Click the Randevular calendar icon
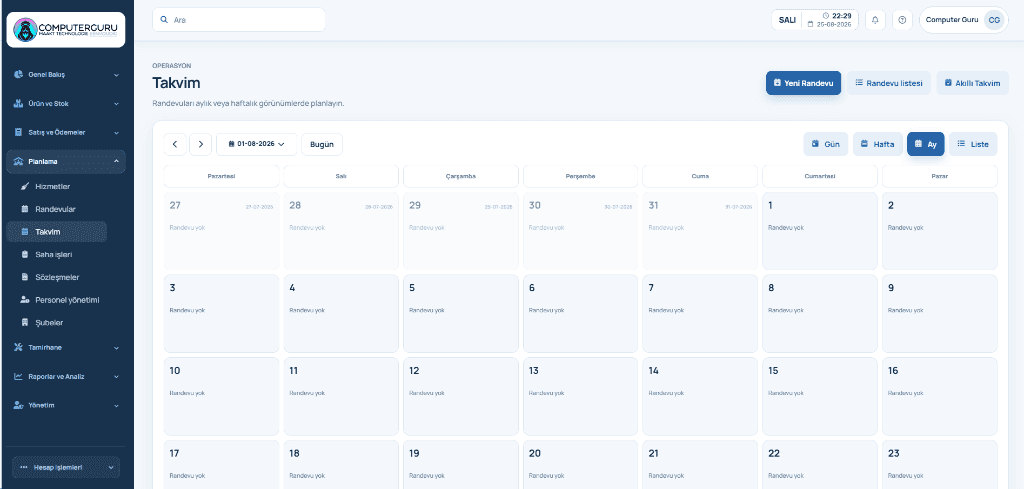This screenshot has width=1024, height=489. (25, 209)
